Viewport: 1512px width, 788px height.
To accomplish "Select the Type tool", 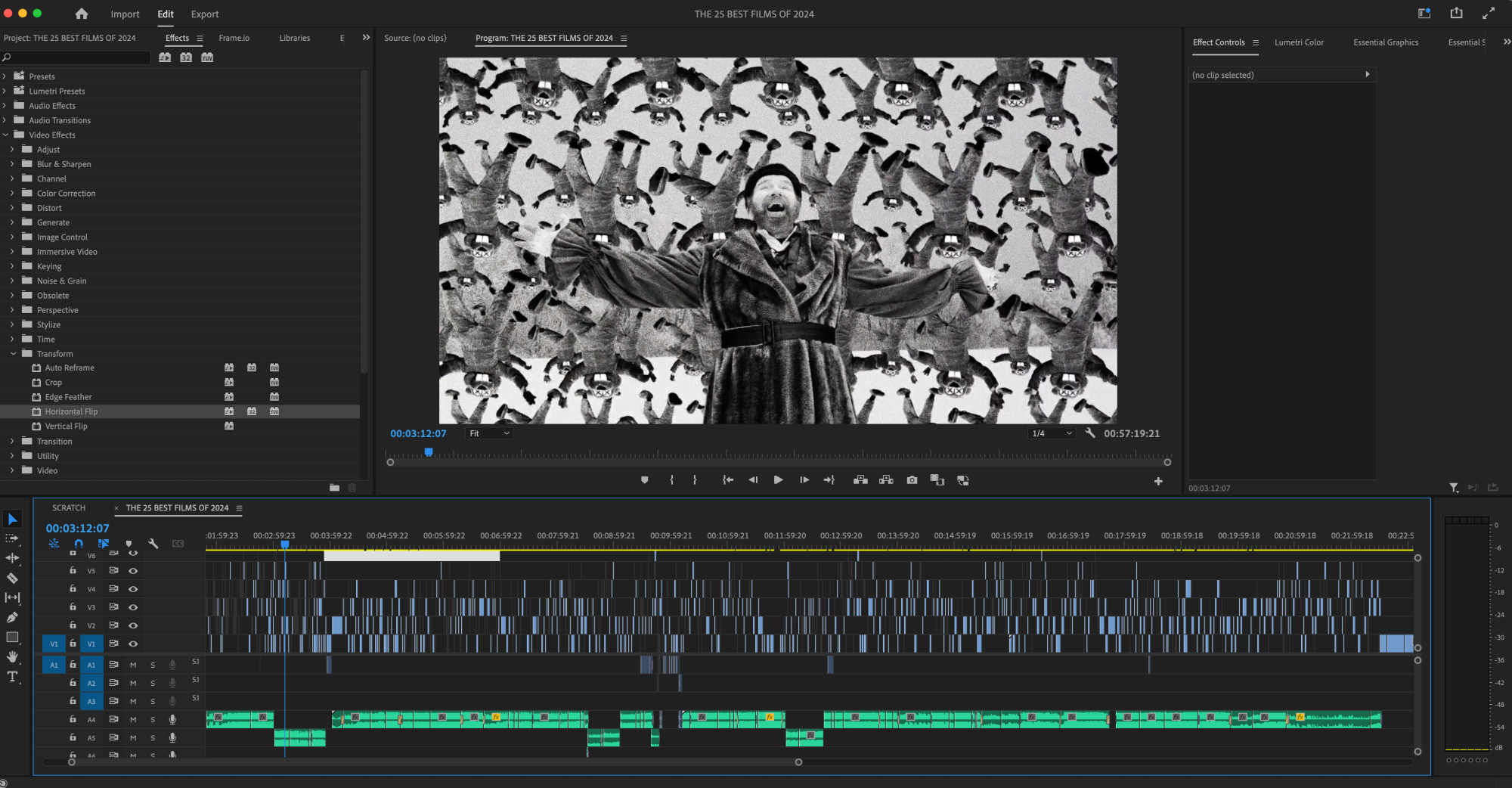I will (12, 677).
